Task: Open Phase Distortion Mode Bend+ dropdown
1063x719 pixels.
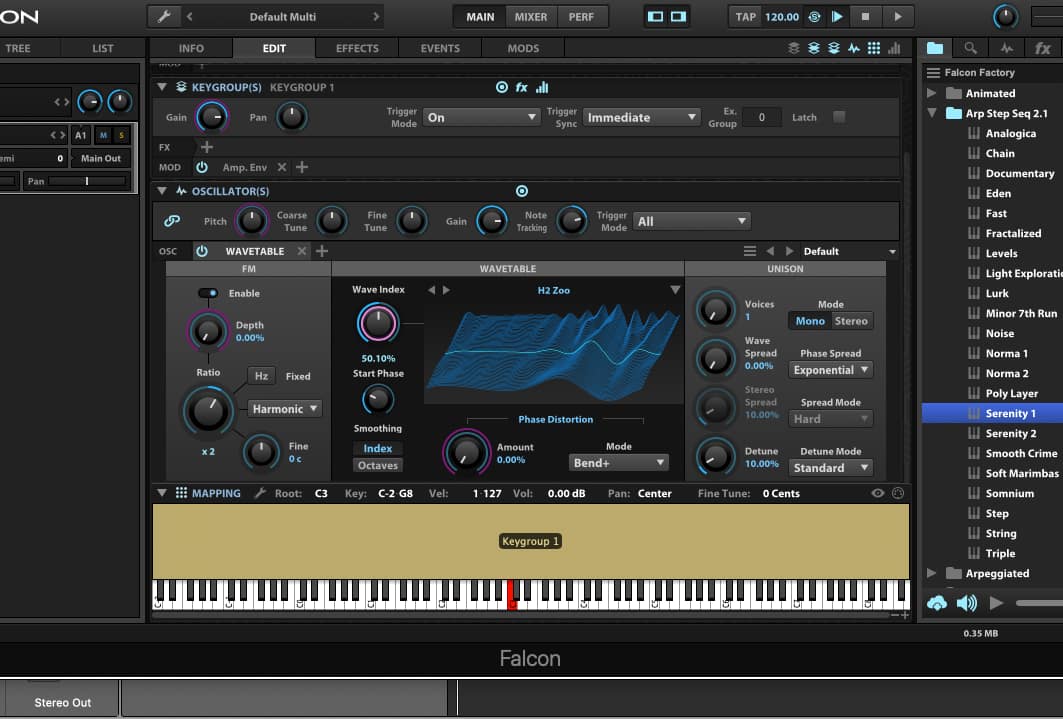Action: pos(618,463)
